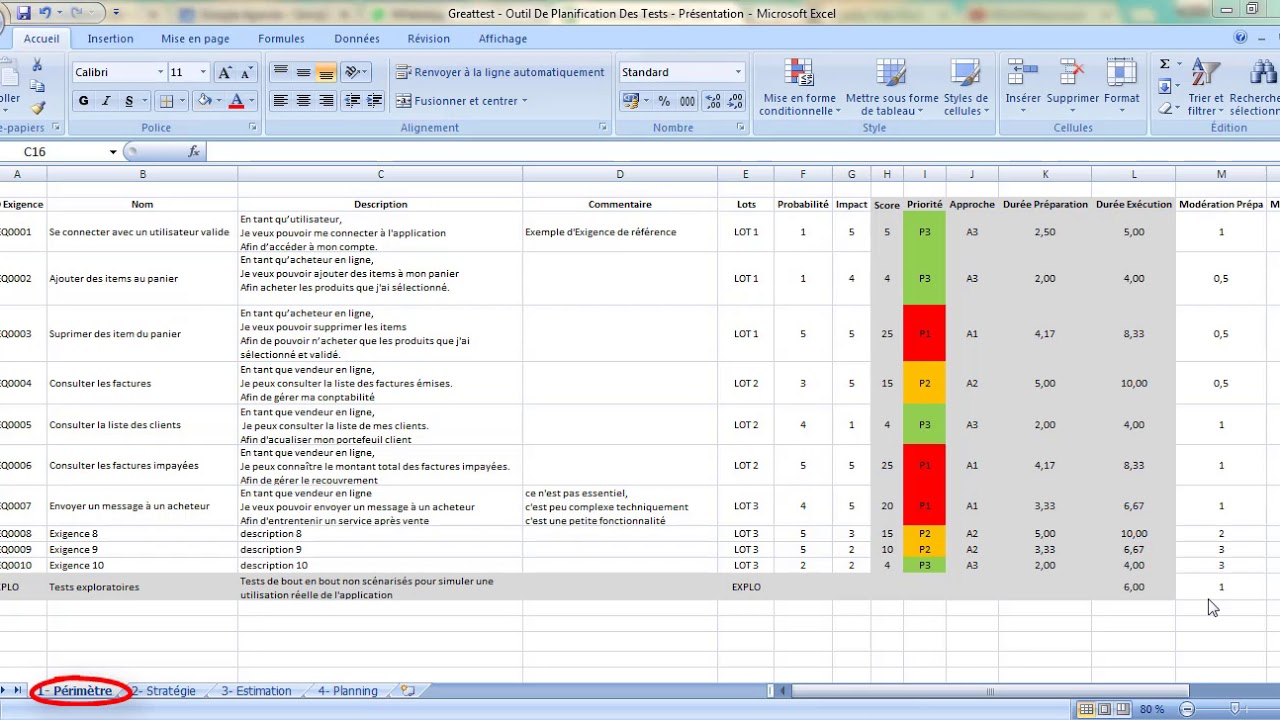Click Mettre sous forme de tableau
Viewport: 1280px width, 720px height.
(x=892, y=88)
